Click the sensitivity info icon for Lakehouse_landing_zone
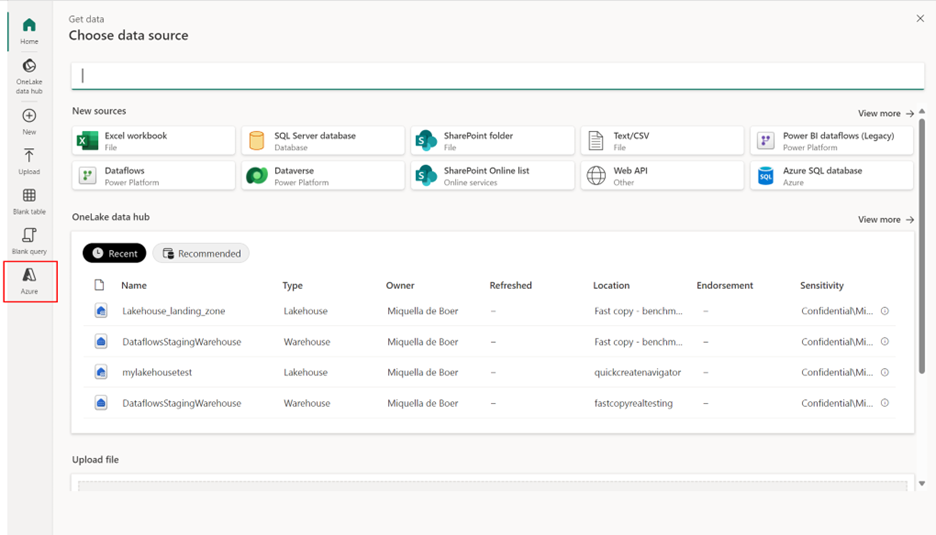Viewport: 936px width, 535px height. (885, 310)
